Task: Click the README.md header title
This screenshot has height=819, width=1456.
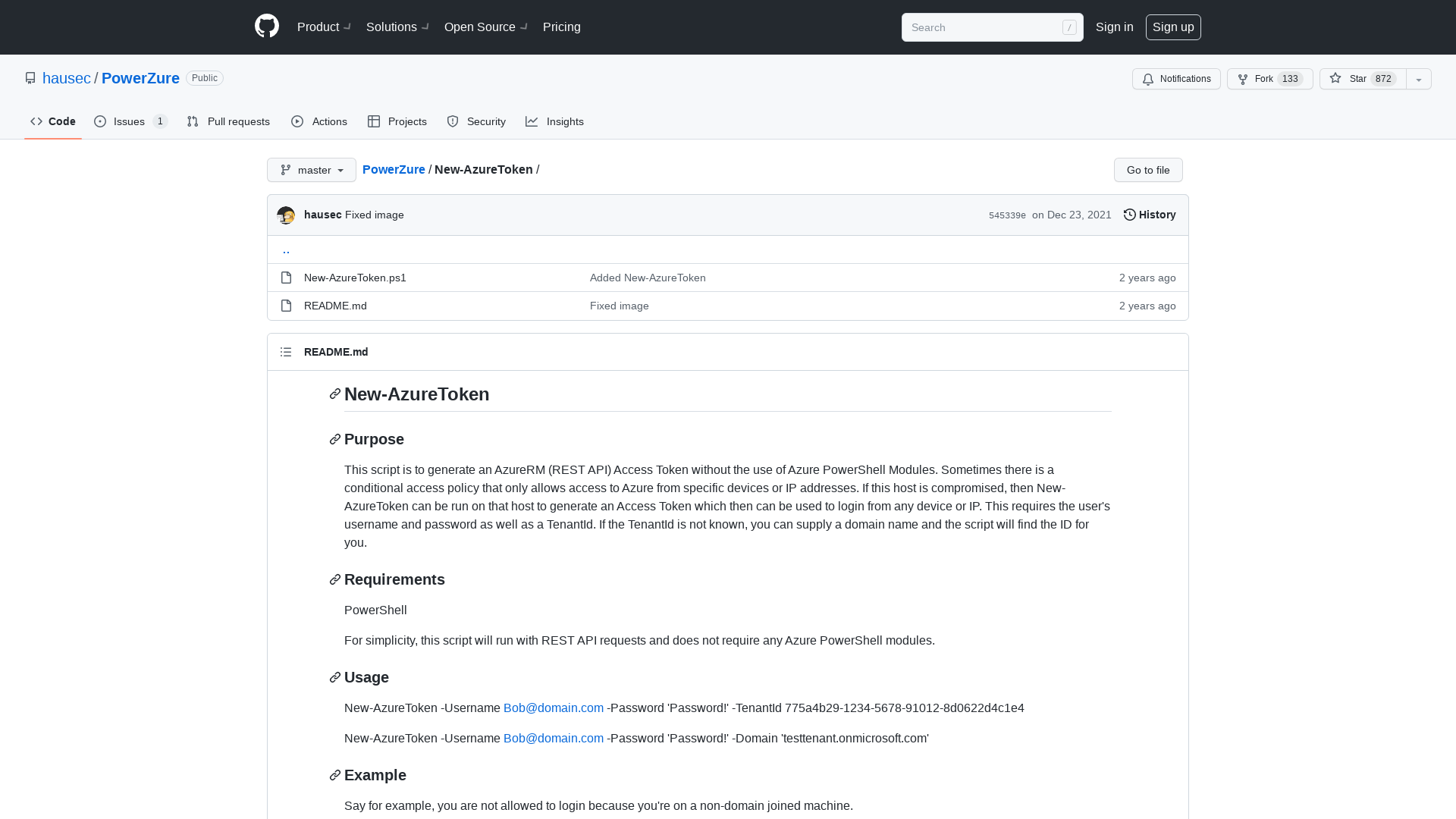Action: (x=336, y=352)
